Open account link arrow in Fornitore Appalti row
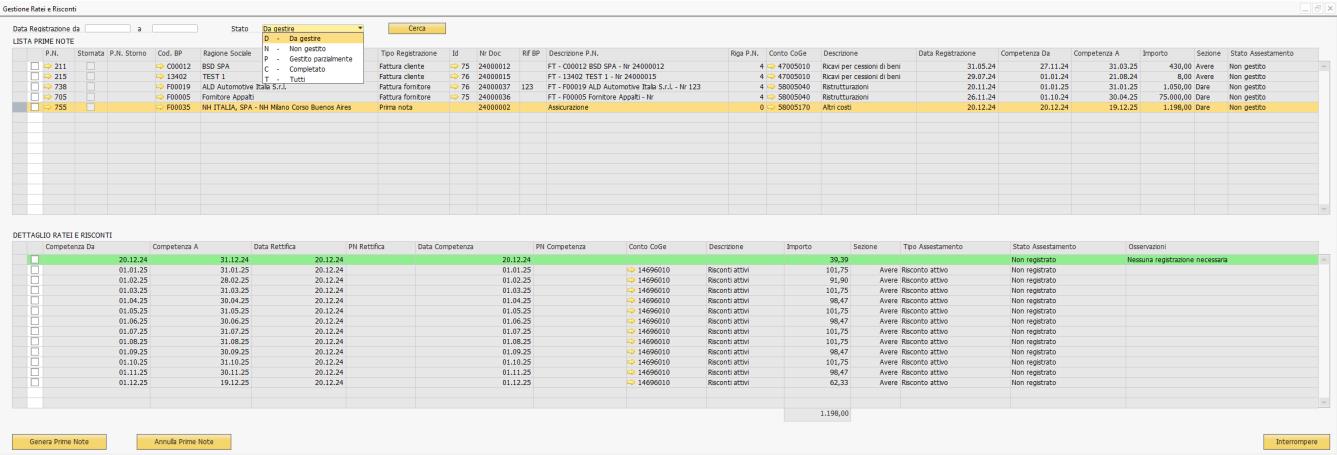Screen dimensions: 1337x455 772,96
